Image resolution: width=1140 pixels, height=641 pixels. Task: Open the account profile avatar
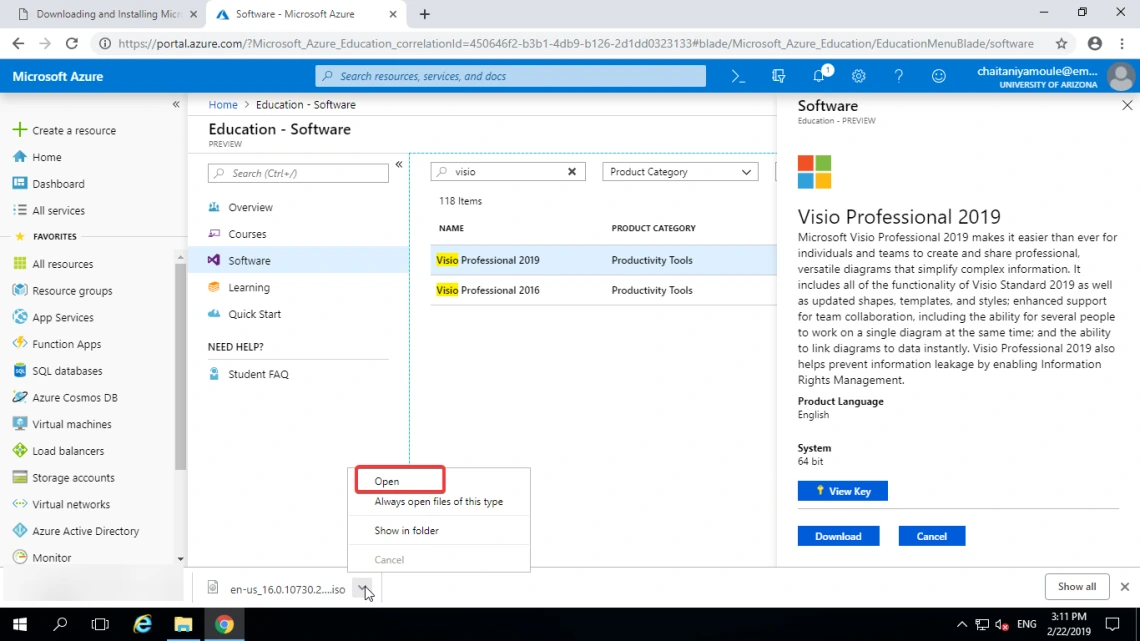(1120, 76)
